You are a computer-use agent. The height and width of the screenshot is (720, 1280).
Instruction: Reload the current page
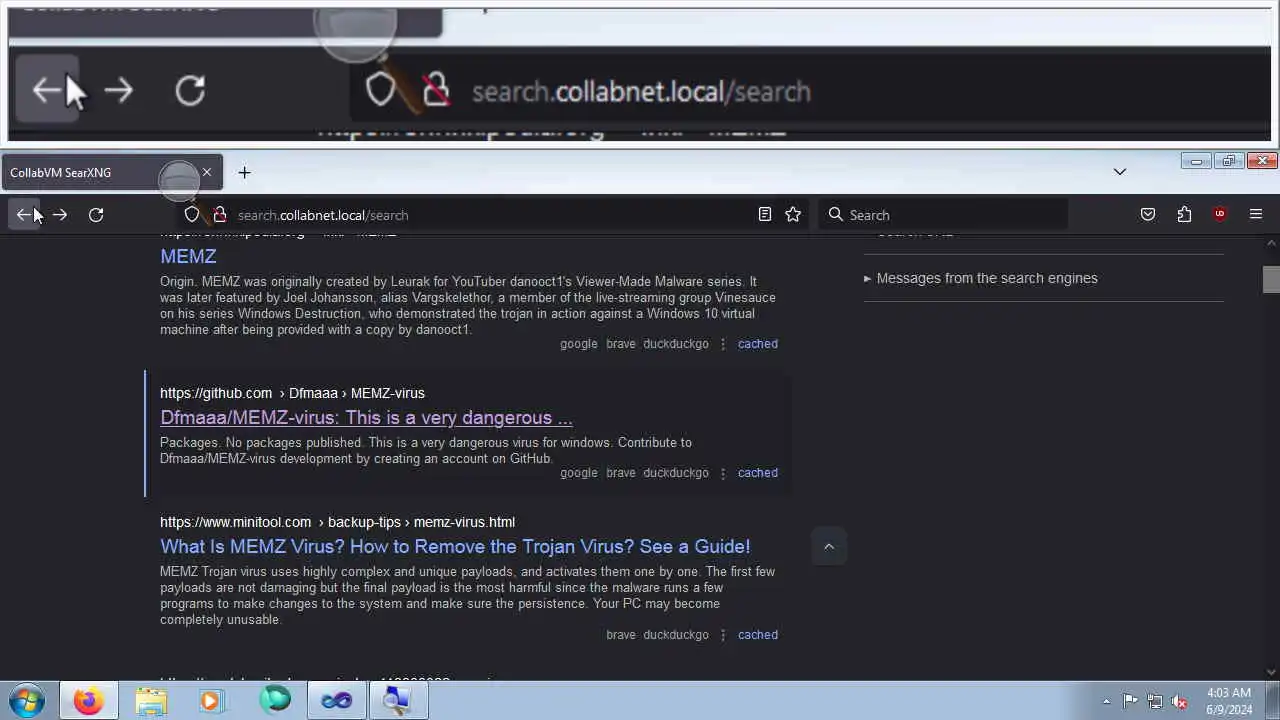click(96, 215)
